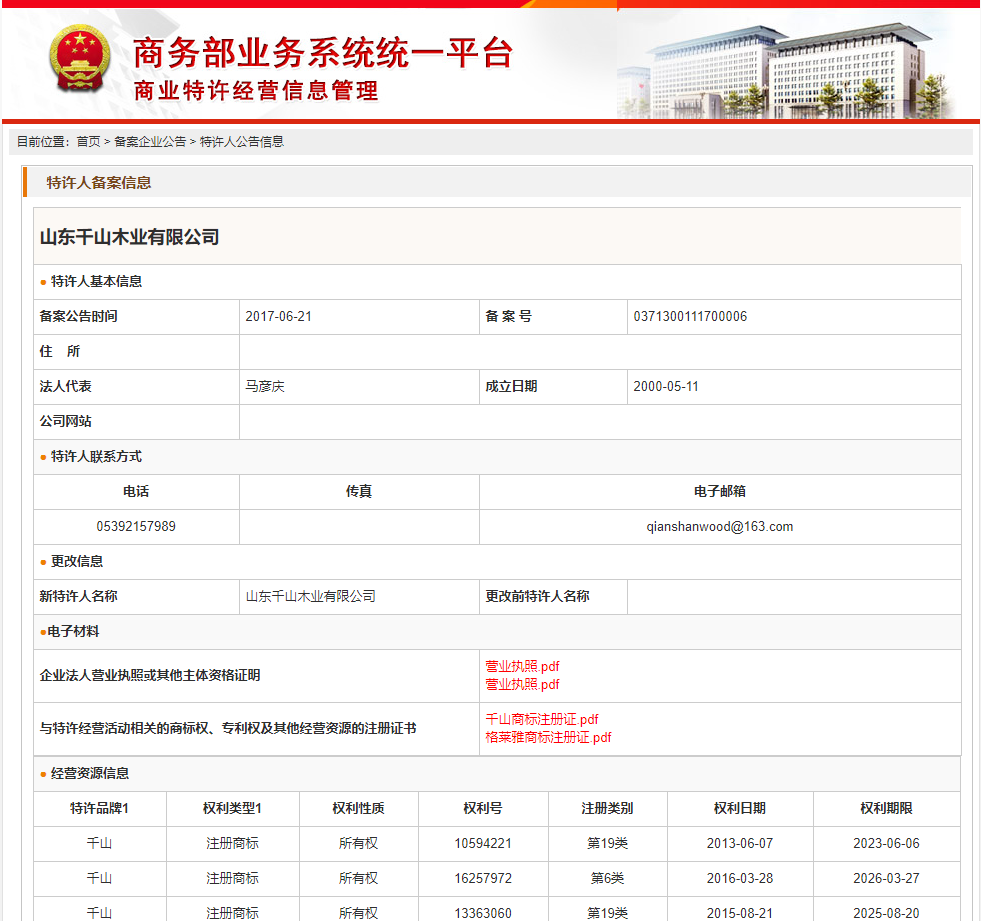The width and height of the screenshot is (981, 921).
Task: Download 格莱雅商标注册证.pdf file
Action: coord(549,738)
